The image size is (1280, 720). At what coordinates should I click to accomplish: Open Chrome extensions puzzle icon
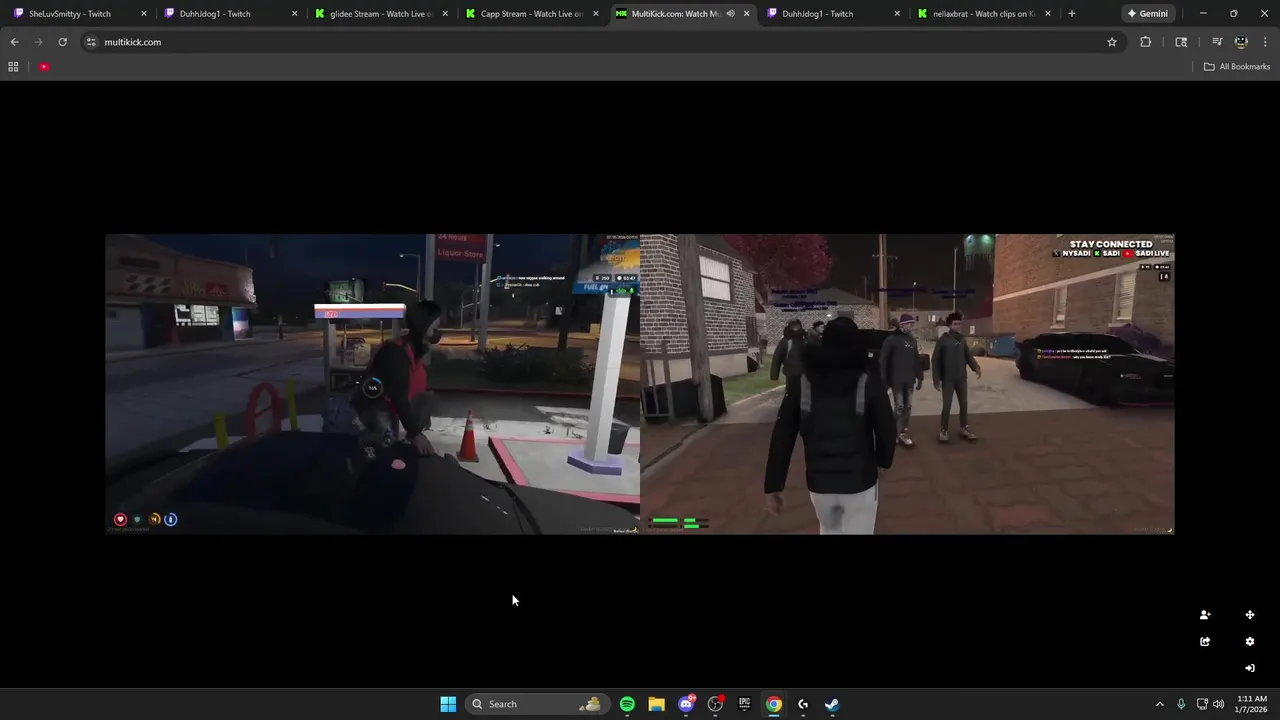tap(1146, 42)
